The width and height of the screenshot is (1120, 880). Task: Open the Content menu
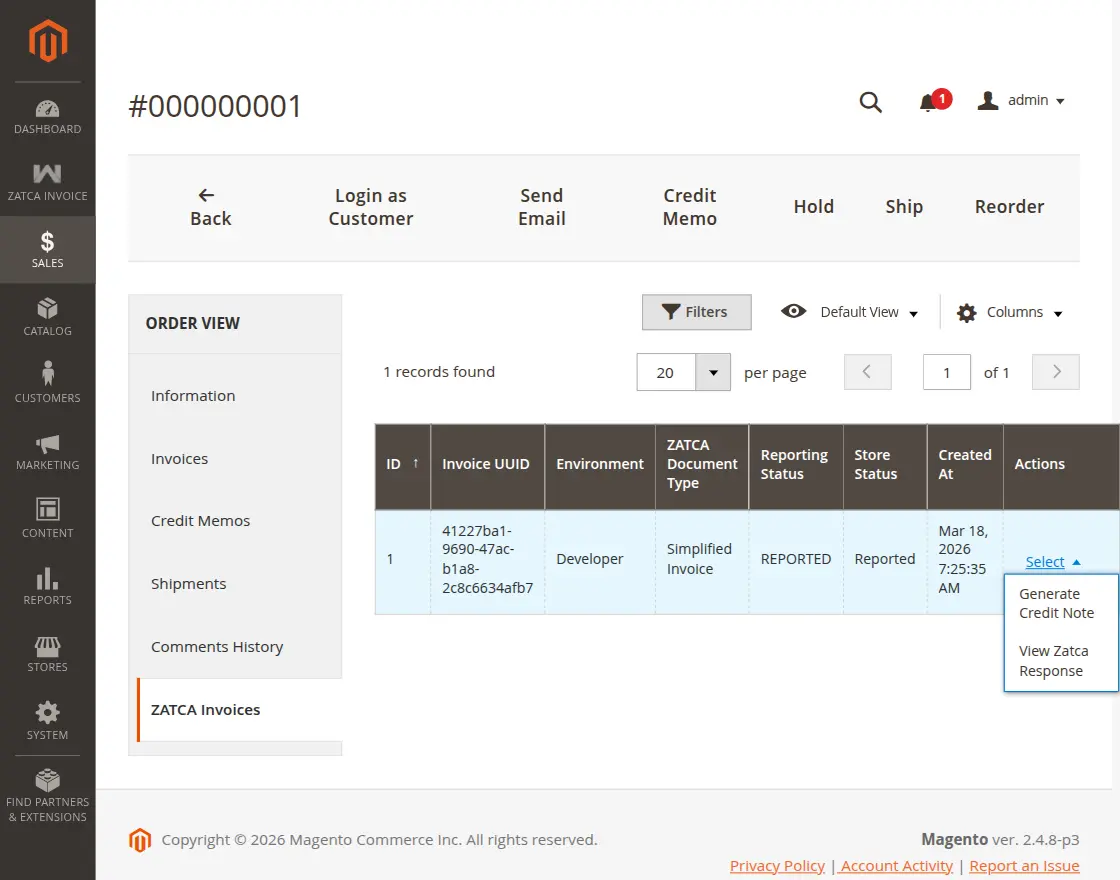[48, 518]
